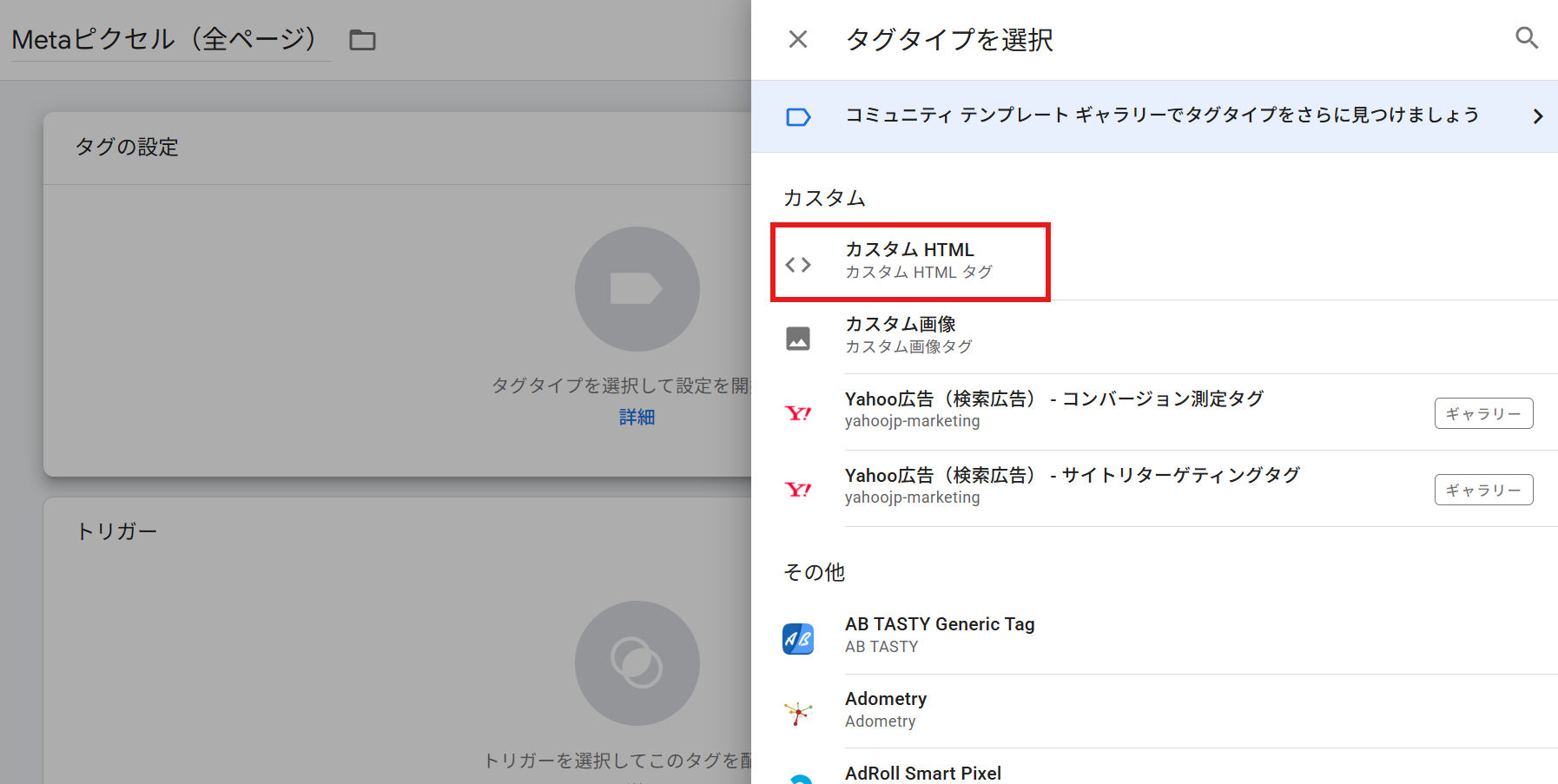The image size is (1558, 784).
Task: Click the Custom Image picture icon
Action: (x=798, y=338)
